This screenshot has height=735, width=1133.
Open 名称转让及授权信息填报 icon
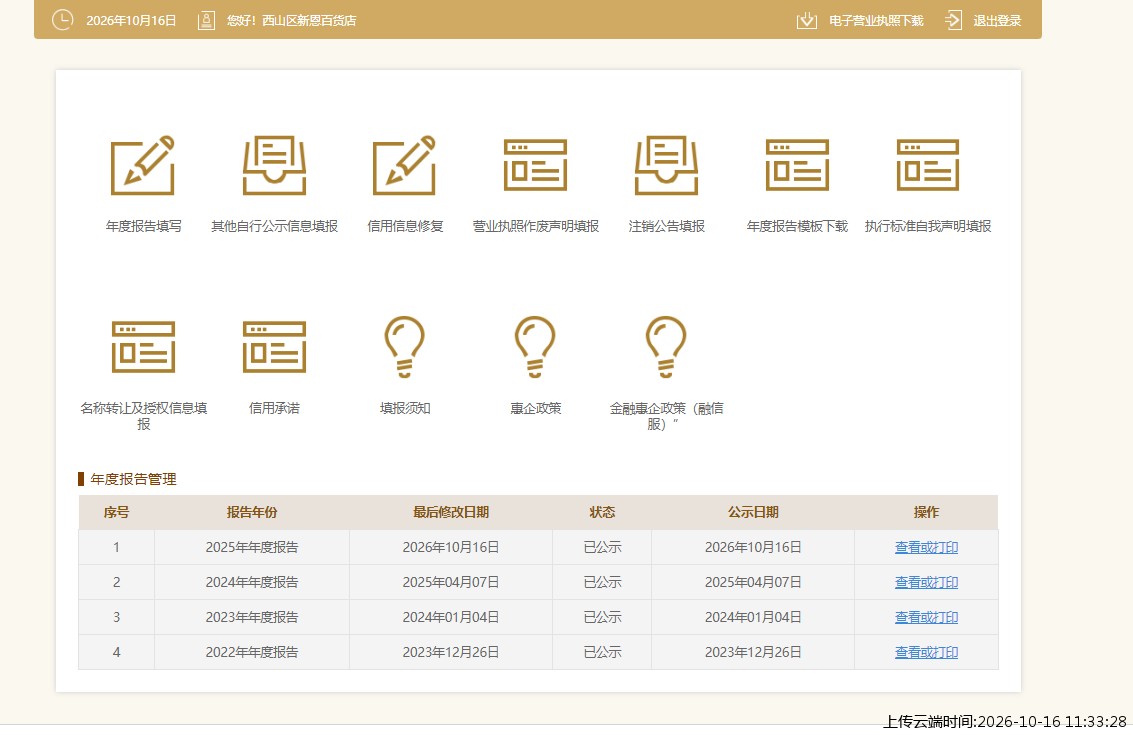(x=143, y=347)
